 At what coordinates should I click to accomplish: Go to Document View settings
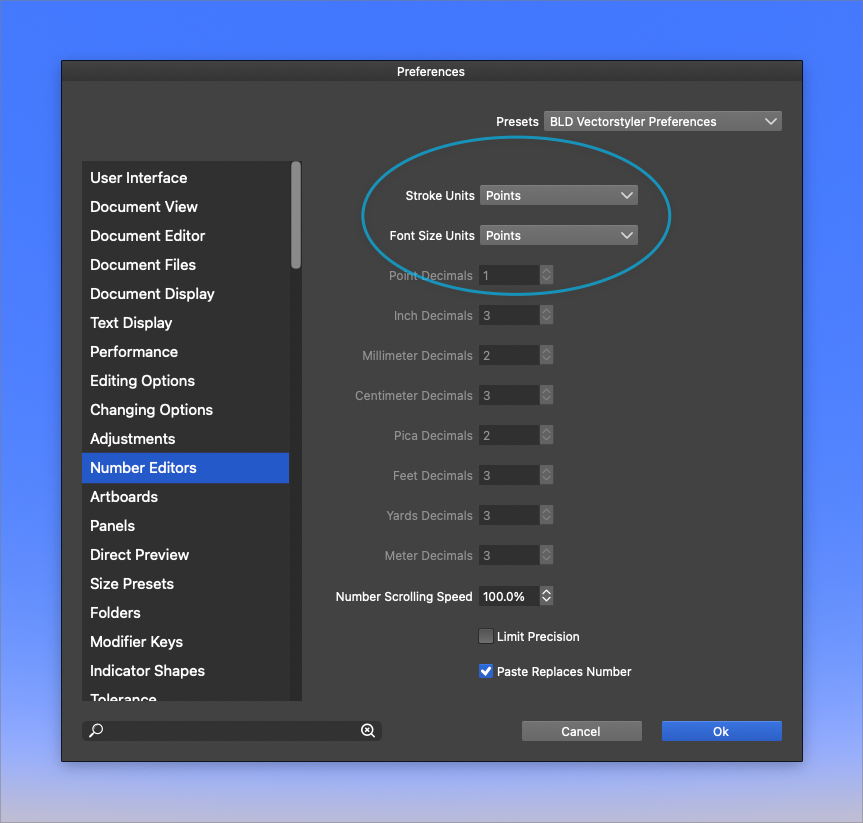pos(144,207)
